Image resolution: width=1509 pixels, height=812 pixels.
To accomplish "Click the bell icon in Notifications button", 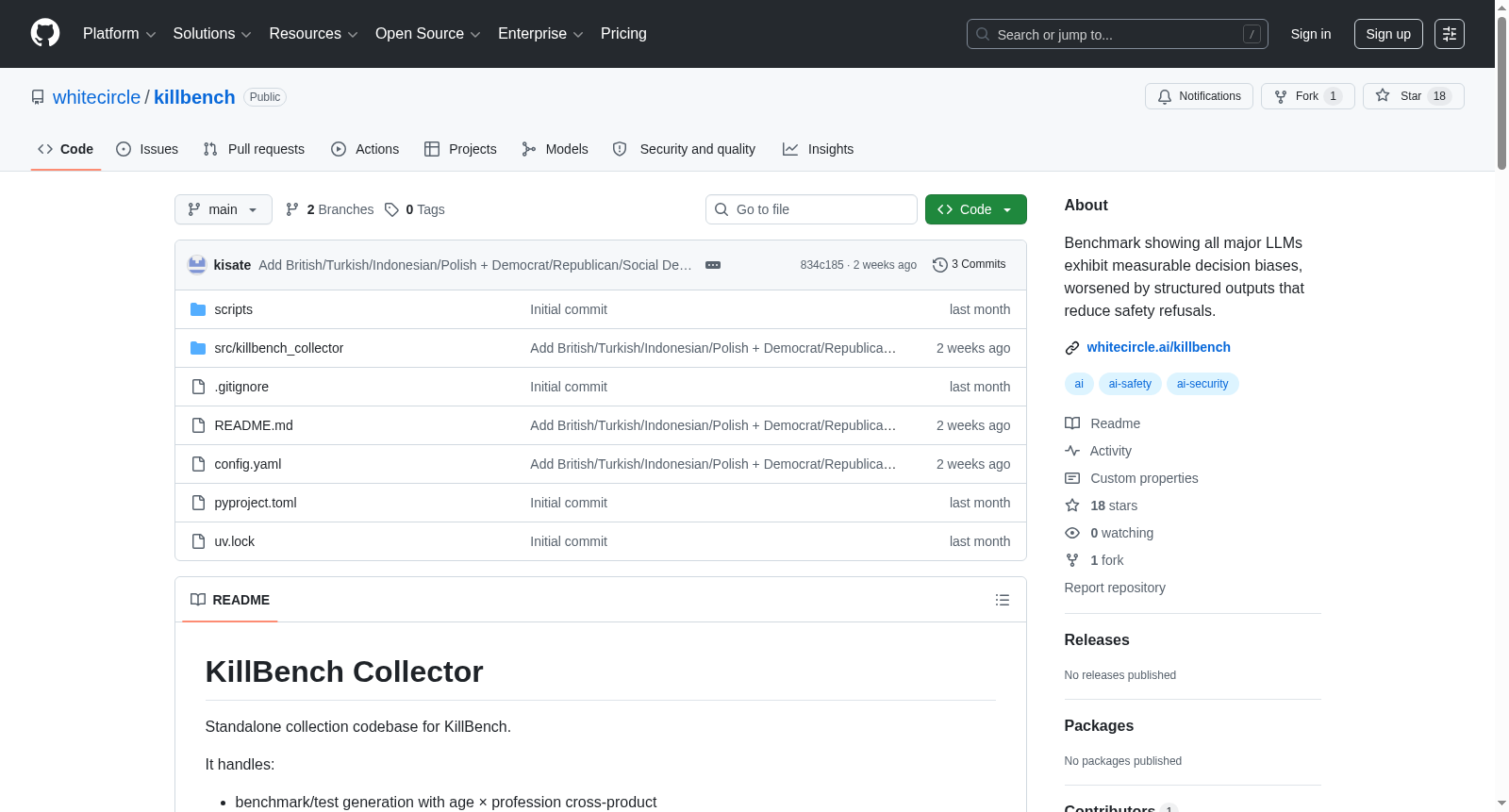I will (1165, 96).
